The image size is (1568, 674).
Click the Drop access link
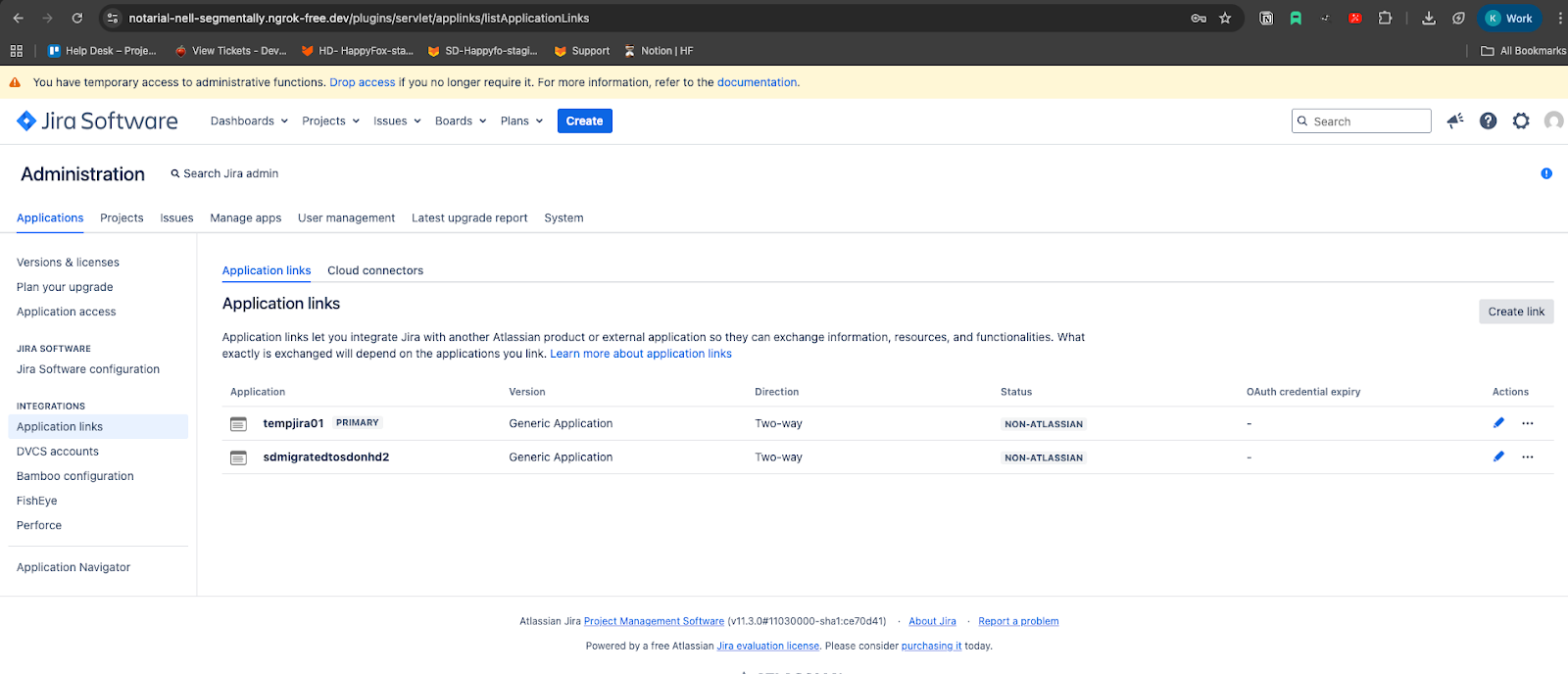pos(362,82)
